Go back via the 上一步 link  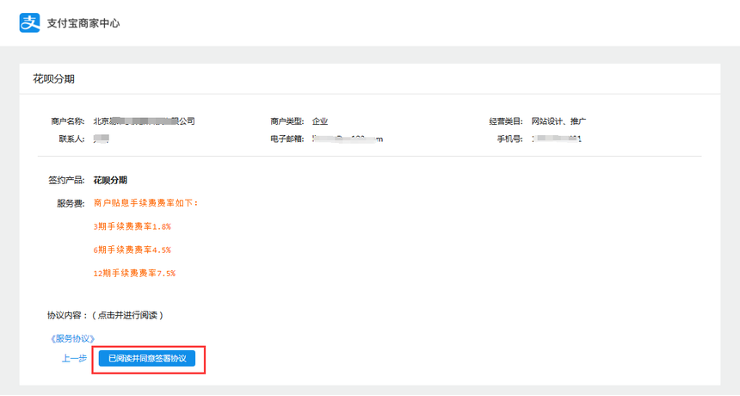click(75, 359)
